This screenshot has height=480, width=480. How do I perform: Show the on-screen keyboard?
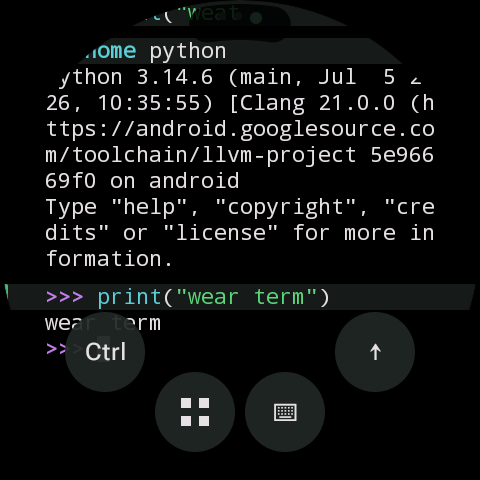coord(285,412)
